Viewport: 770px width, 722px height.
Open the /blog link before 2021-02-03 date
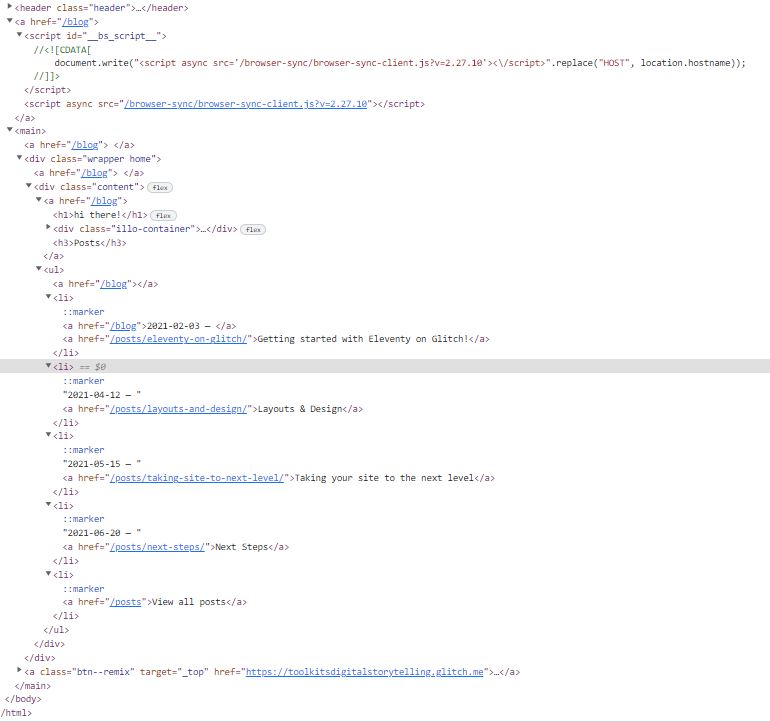point(123,326)
